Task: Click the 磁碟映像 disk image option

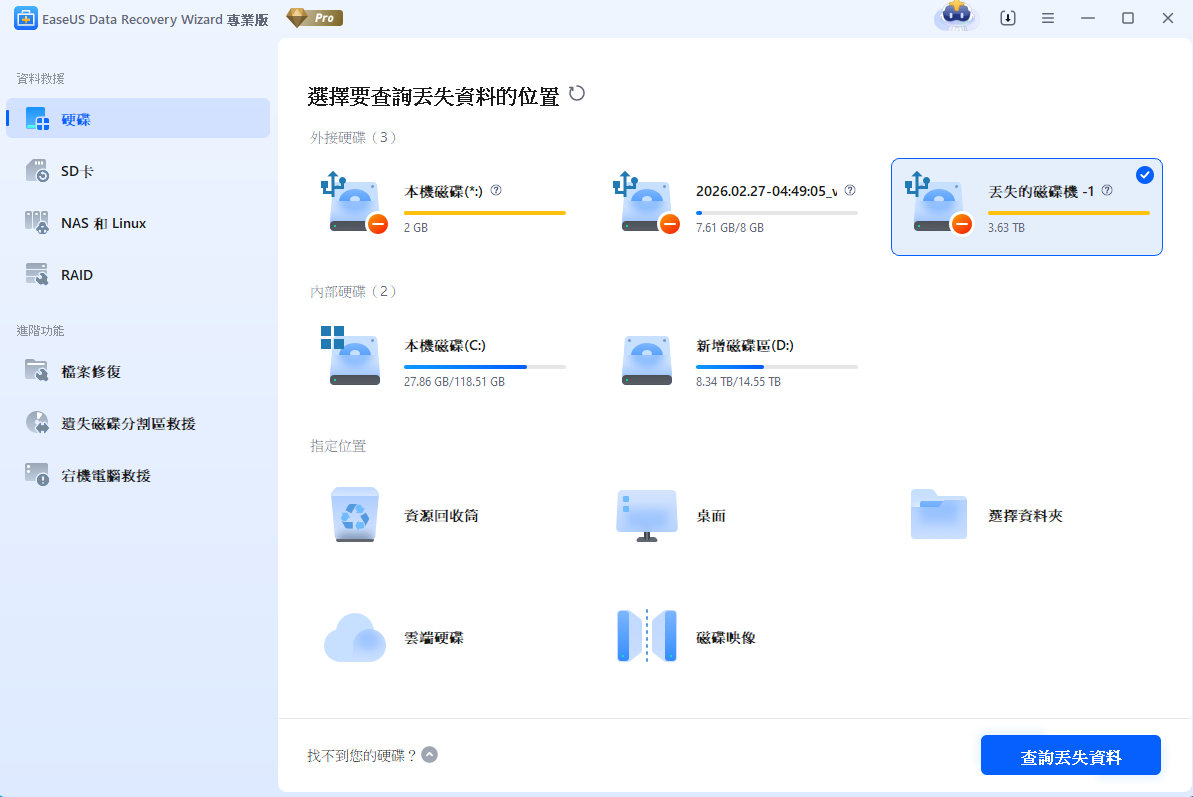Action: click(x=684, y=636)
